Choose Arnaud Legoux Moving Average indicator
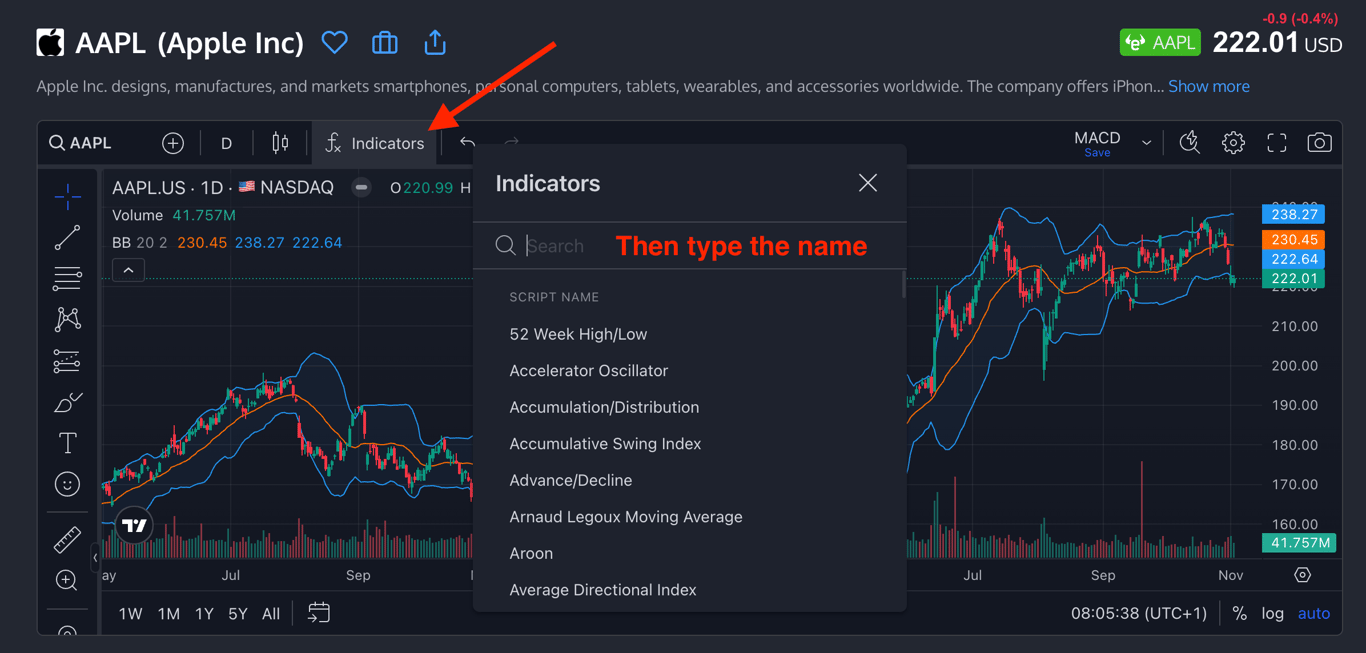Image resolution: width=1366 pixels, height=653 pixels. point(626,517)
